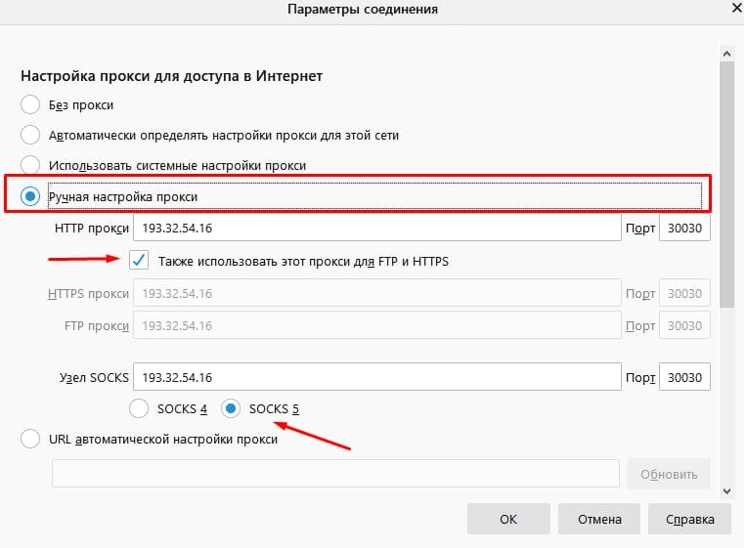
Task: Click the HTTP proxy Порт field
Action: (685, 228)
